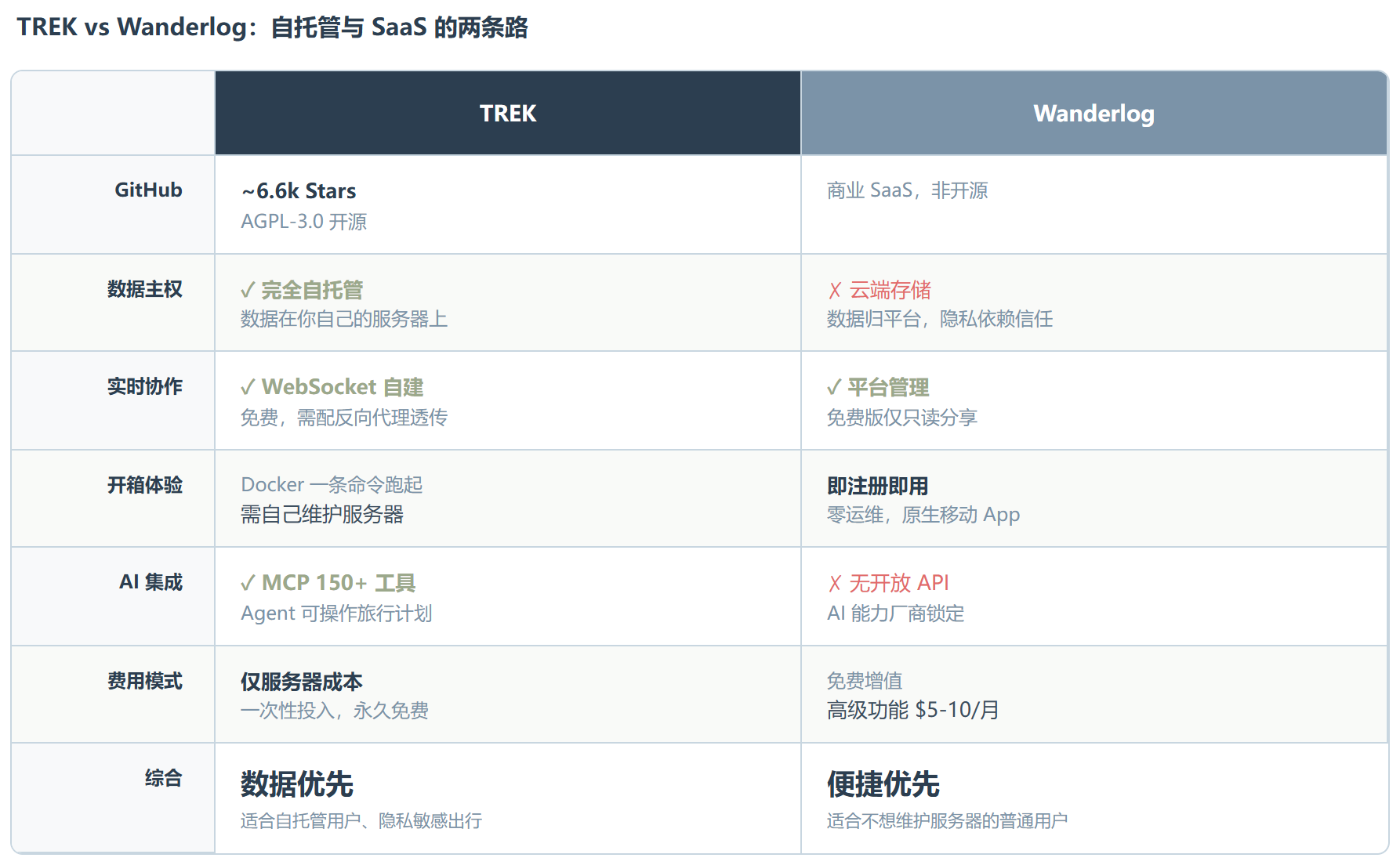
Task: Click '免费版仅只读分享' text
Action: pyautogui.click(x=902, y=417)
